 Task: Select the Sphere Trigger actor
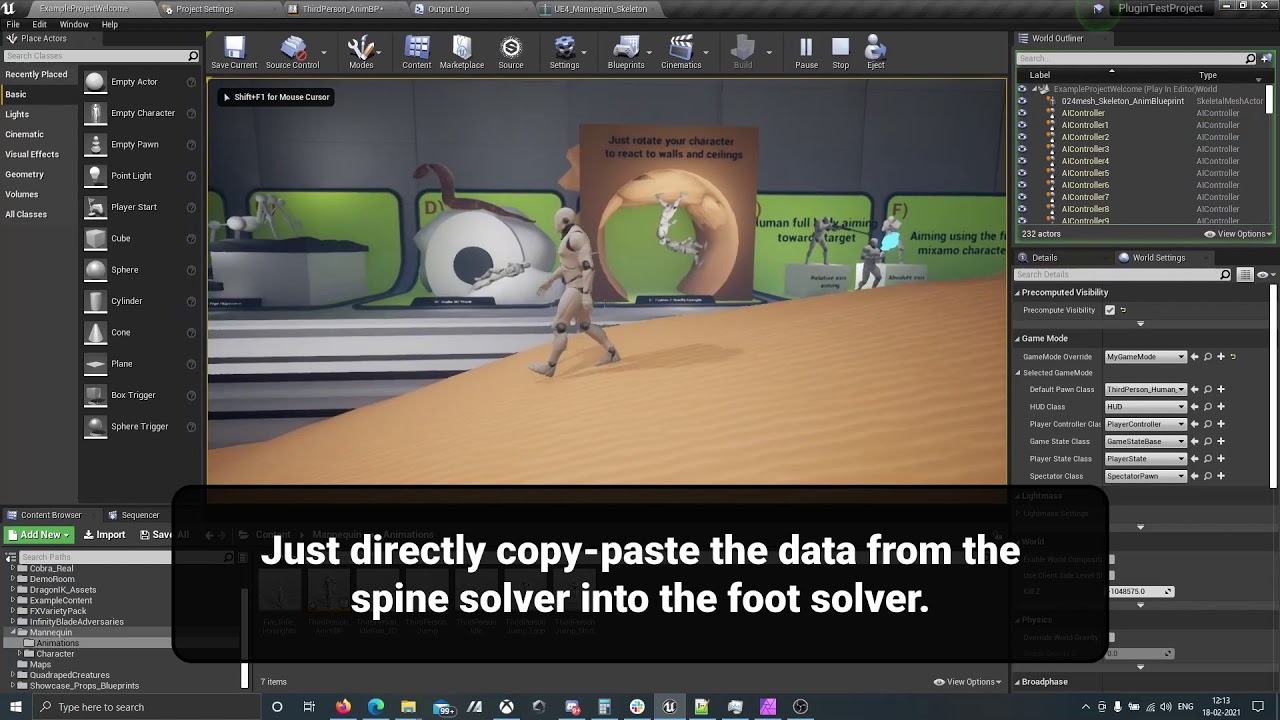(x=140, y=426)
